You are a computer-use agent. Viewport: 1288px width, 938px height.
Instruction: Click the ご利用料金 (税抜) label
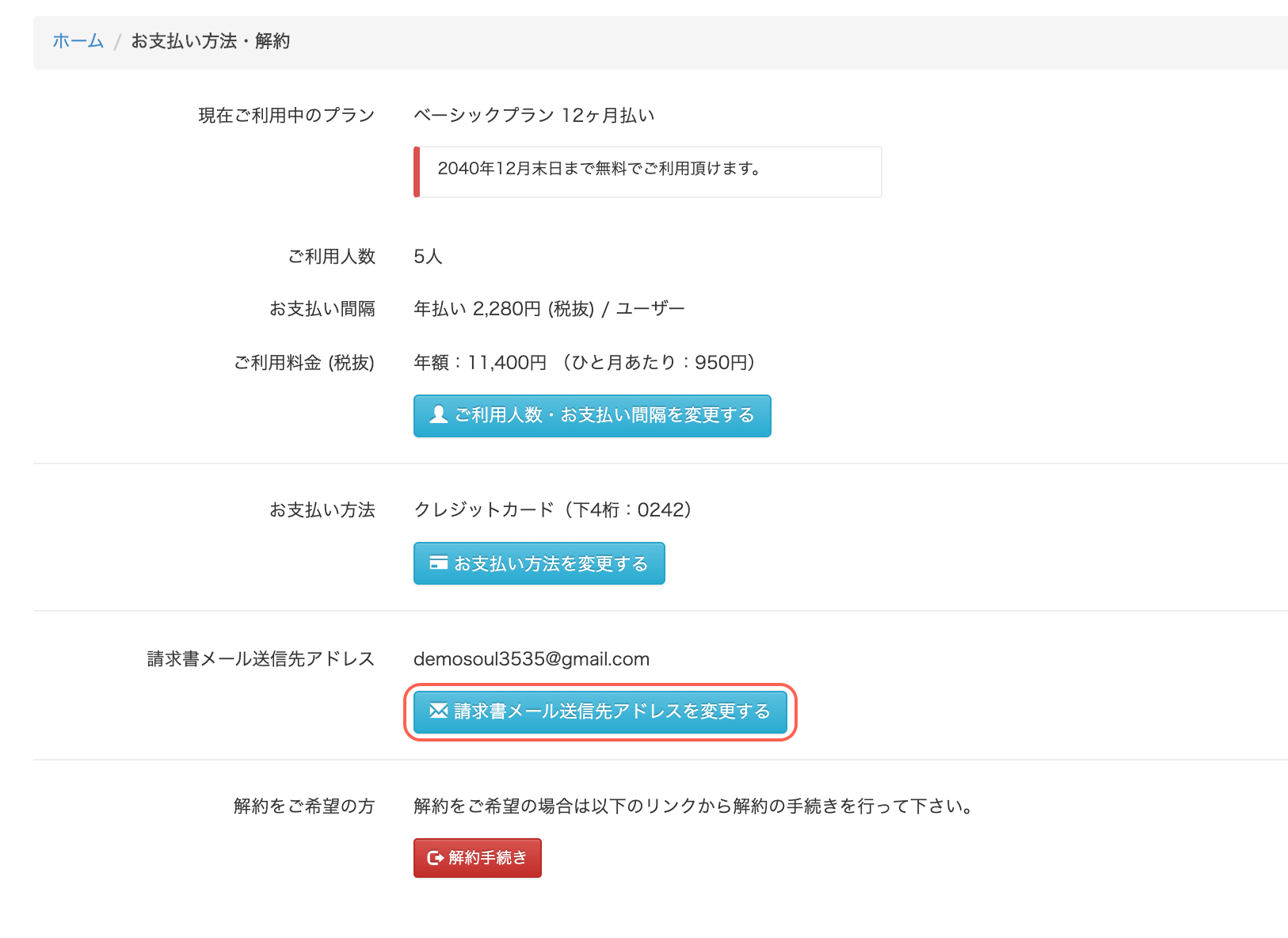pyautogui.click(x=304, y=363)
